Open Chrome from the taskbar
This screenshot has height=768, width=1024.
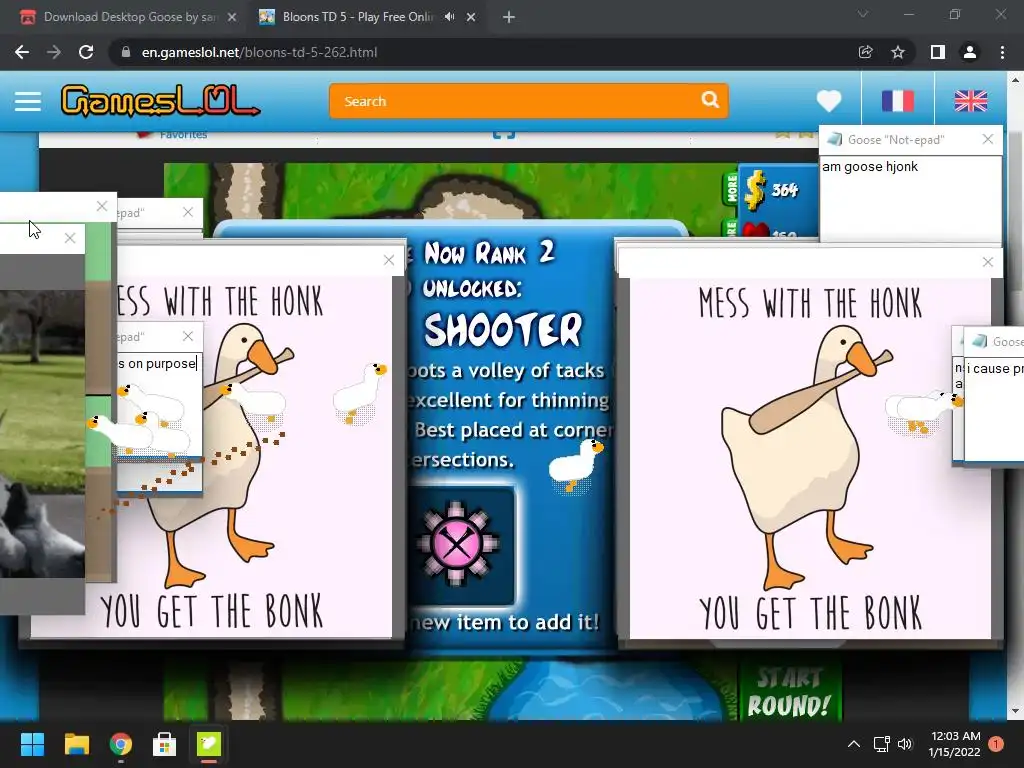(x=121, y=744)
